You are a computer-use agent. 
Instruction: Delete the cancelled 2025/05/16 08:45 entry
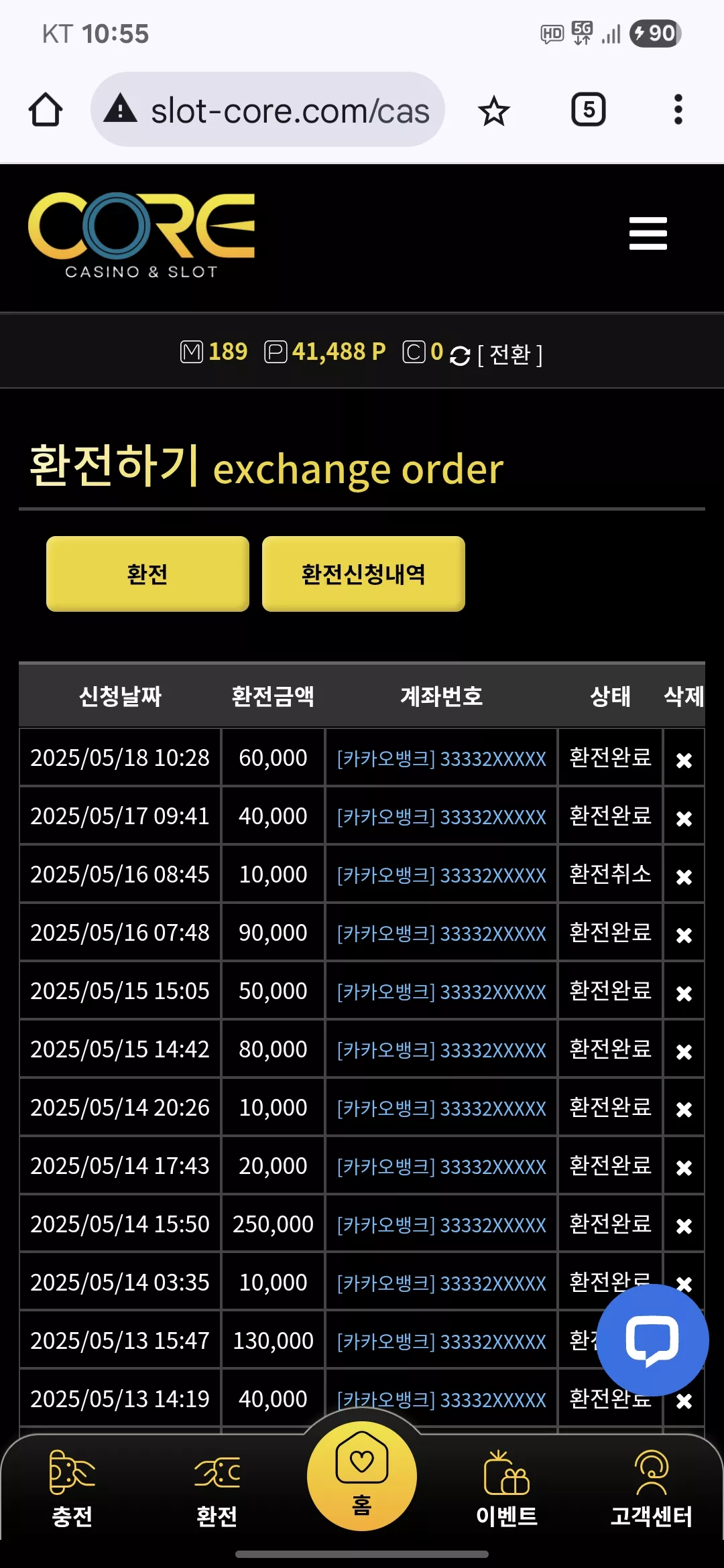click(x=684, y=876)
